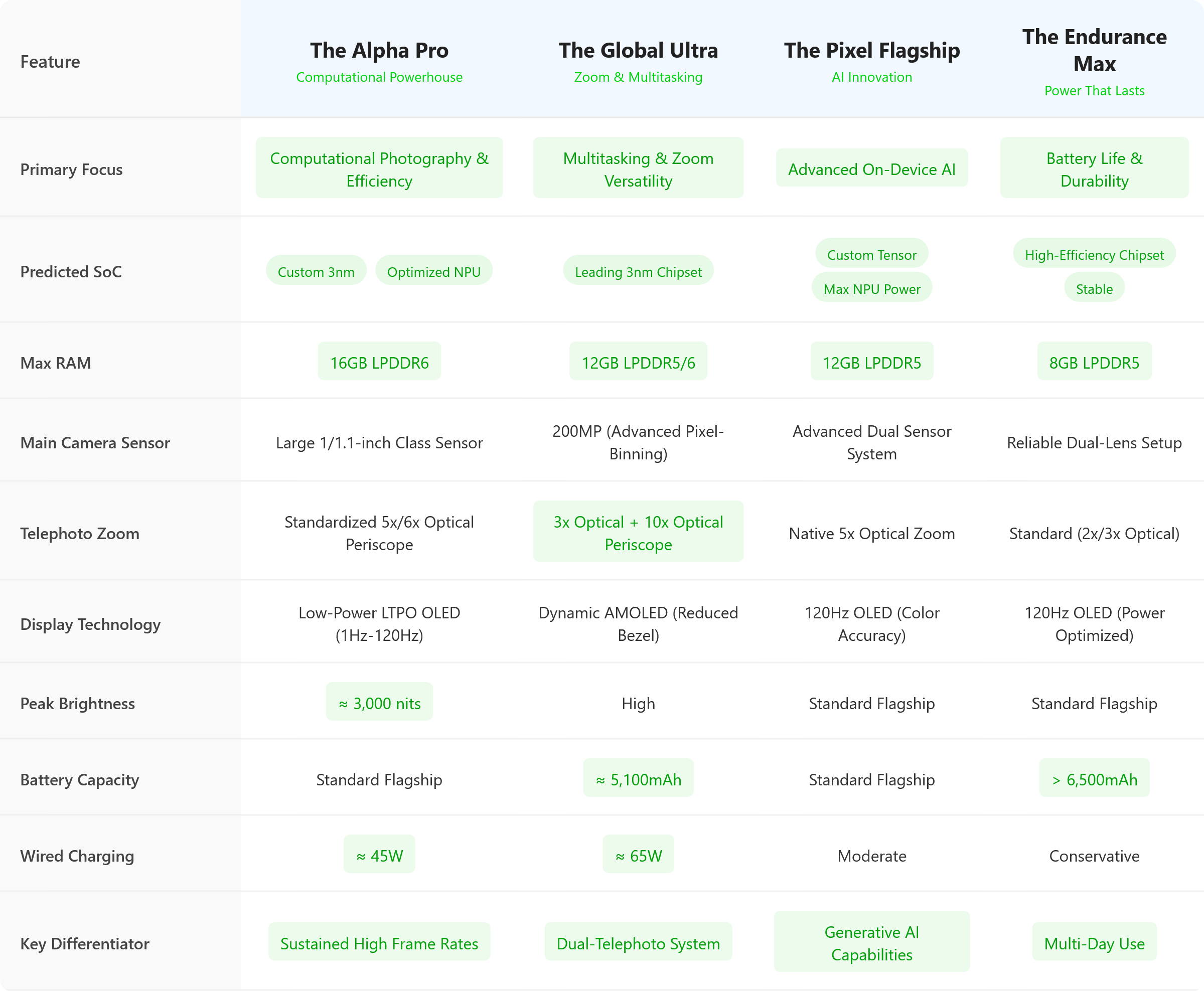Image resolution: width=1204 pixels, height=992 pixels.
Task: Click the 8GB LPDDR5 badge
Action: tap(1094, 362)
